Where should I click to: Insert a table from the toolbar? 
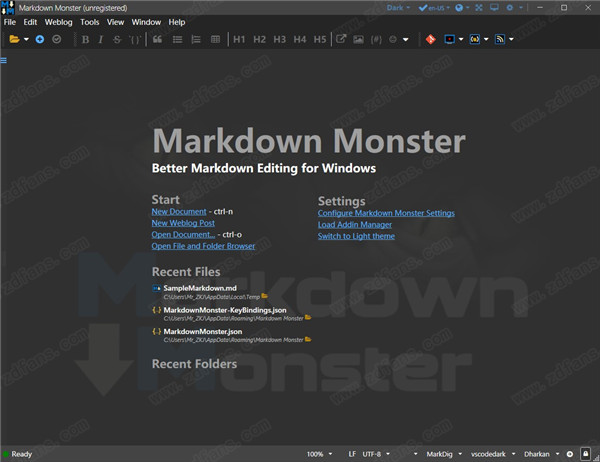(x=215, y=39)
